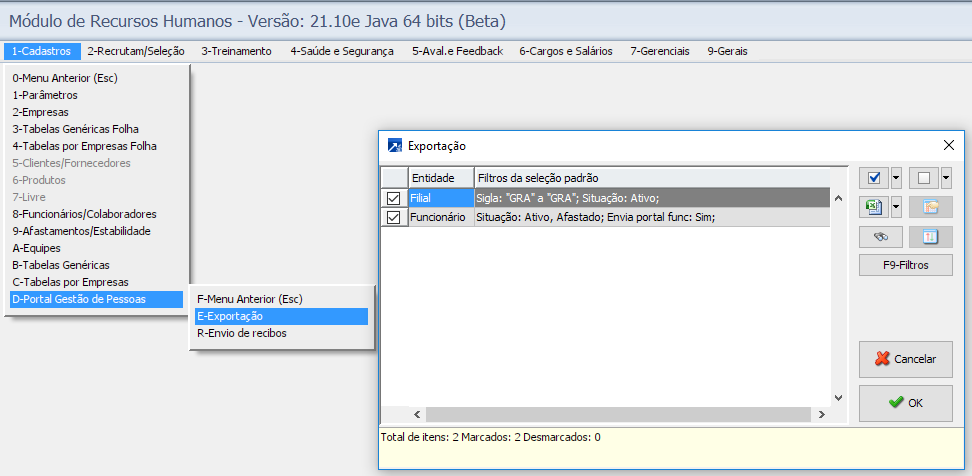Open the 9-Gerais menu
Viewport: 972px width, 476px height.
click(727, 51)
